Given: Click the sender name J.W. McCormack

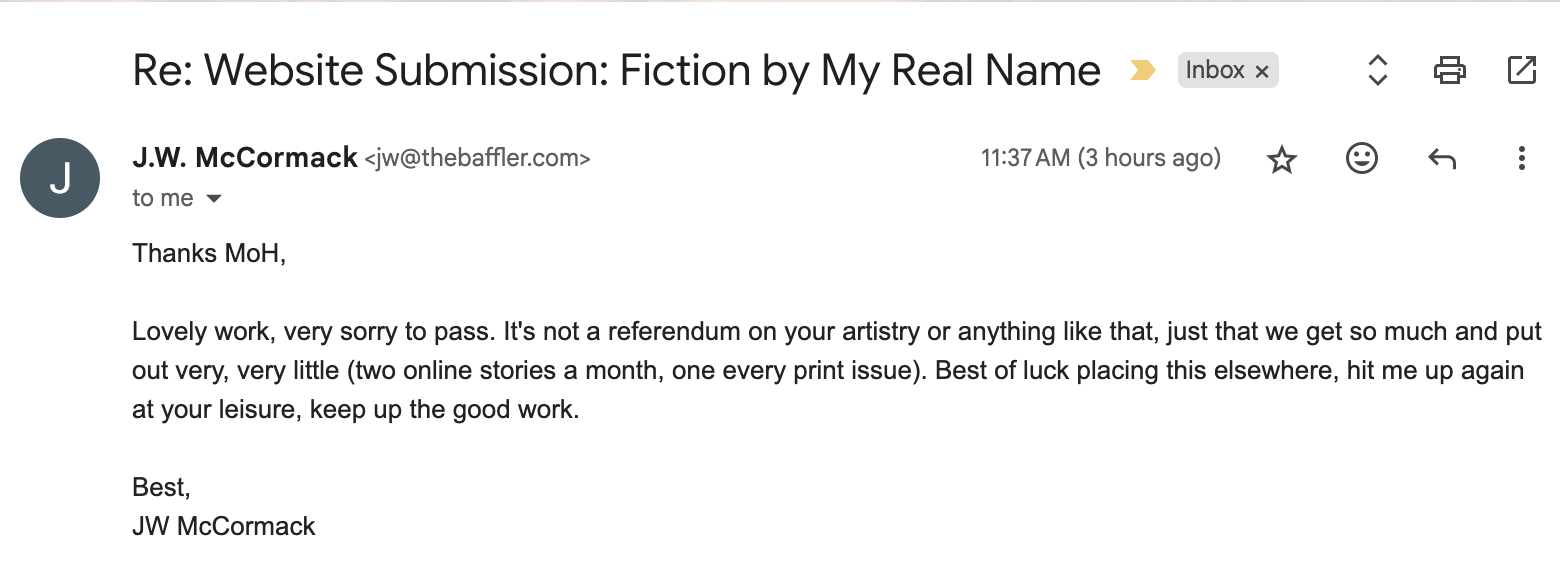Looking at the screenshot, I should (245, 157).
